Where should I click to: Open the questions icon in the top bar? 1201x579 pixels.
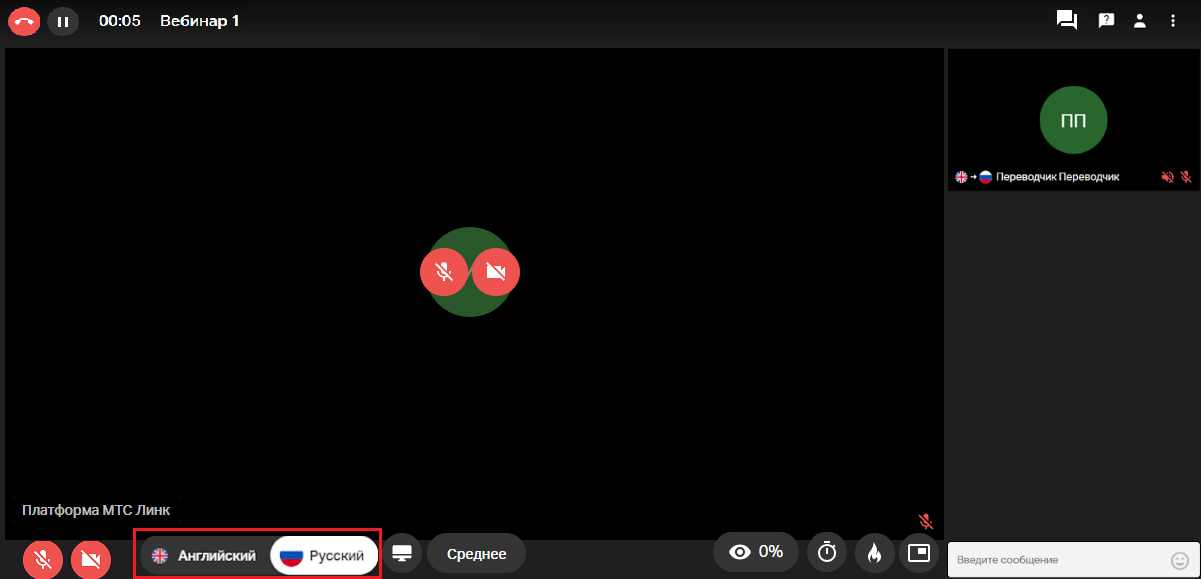[1106, 20]
